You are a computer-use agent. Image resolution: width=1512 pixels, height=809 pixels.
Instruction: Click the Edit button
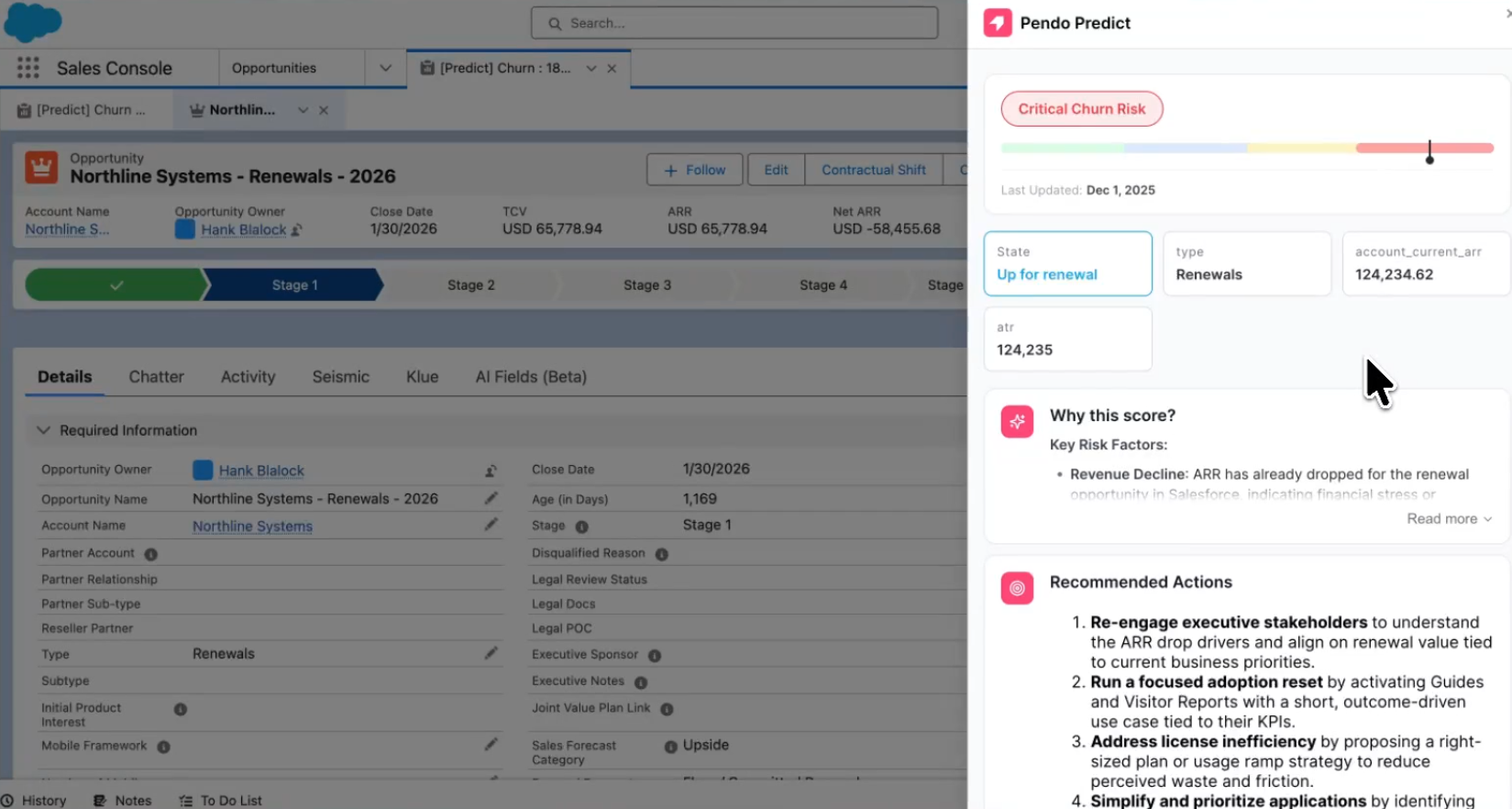pyautogui.click(x=776, y=170)
